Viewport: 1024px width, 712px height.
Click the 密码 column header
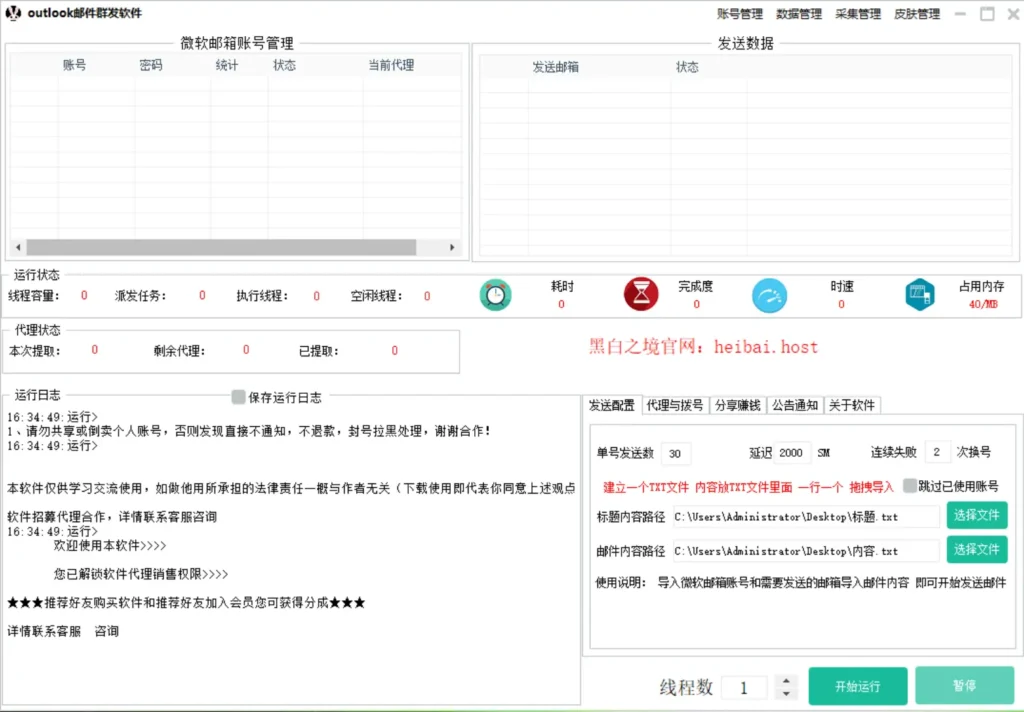(x=151, y=65)
